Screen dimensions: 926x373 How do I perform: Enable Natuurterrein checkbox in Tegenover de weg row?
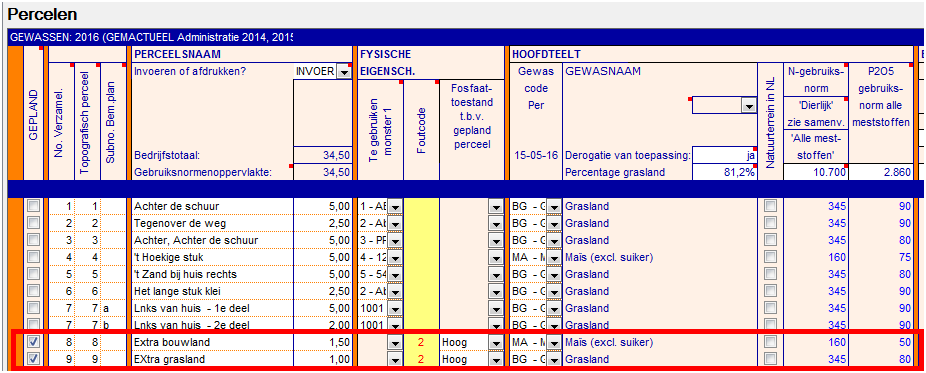(x=770, y=223)
